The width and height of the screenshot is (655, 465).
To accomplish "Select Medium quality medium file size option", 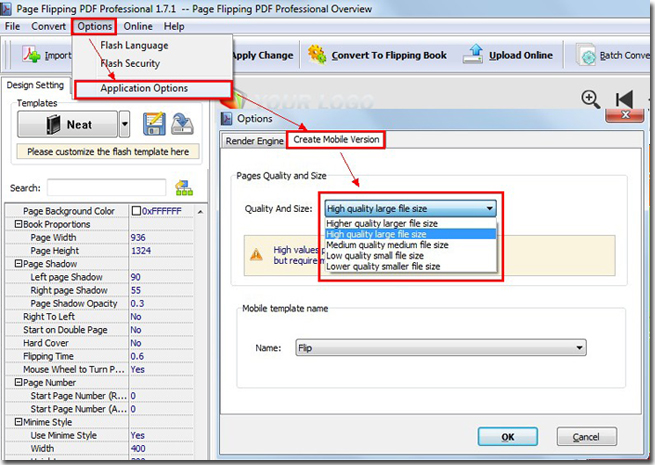I will pos(411,245).
